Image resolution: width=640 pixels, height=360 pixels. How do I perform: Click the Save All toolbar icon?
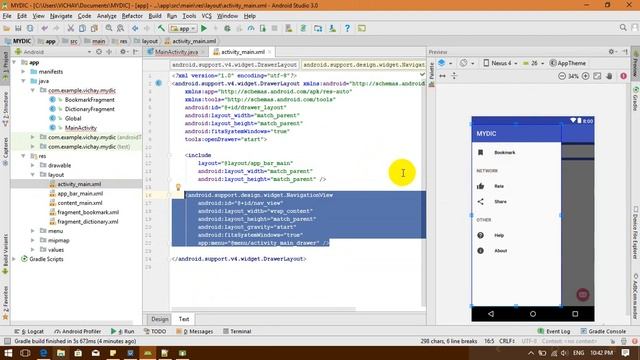pyautogui.click(x=18, y=28)
